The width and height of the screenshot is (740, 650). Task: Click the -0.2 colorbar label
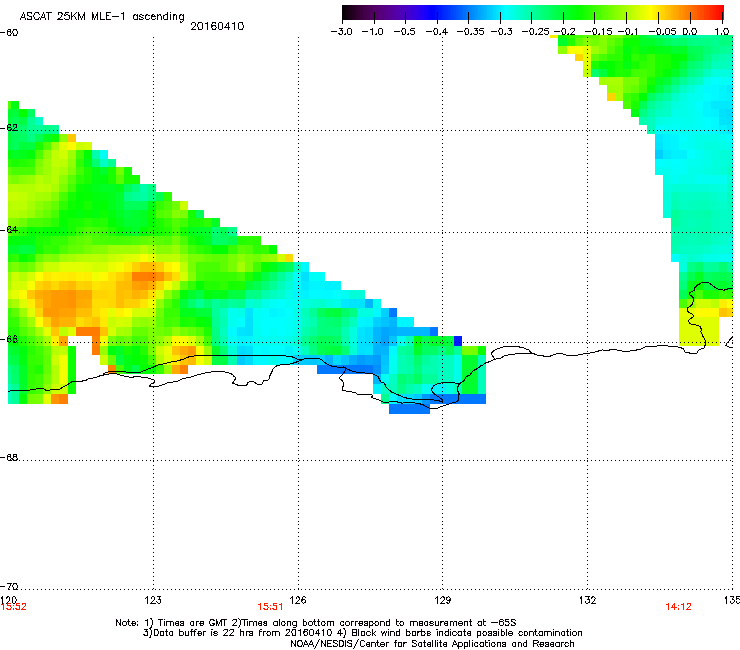click(564, 32)
